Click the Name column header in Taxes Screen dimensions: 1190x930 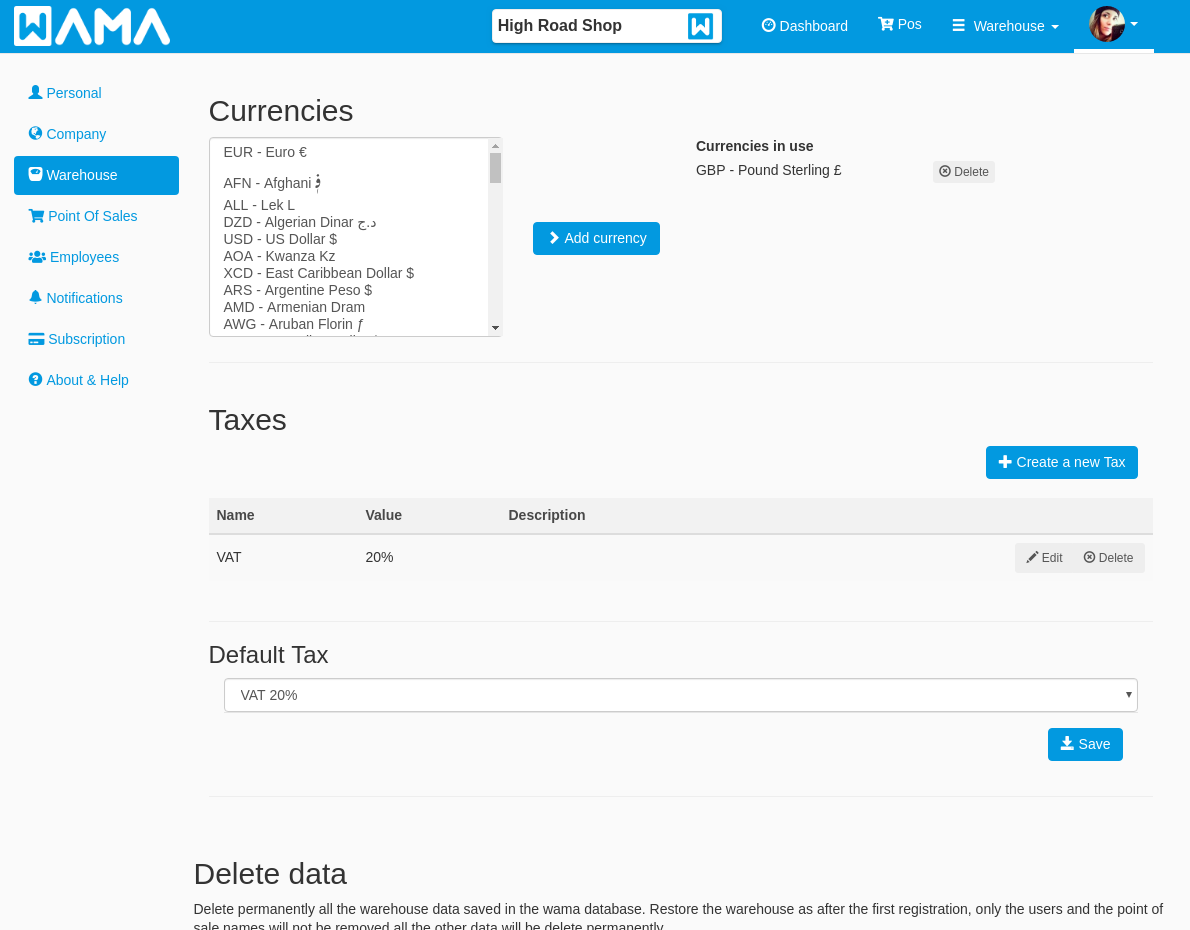(x=235, y=515)
